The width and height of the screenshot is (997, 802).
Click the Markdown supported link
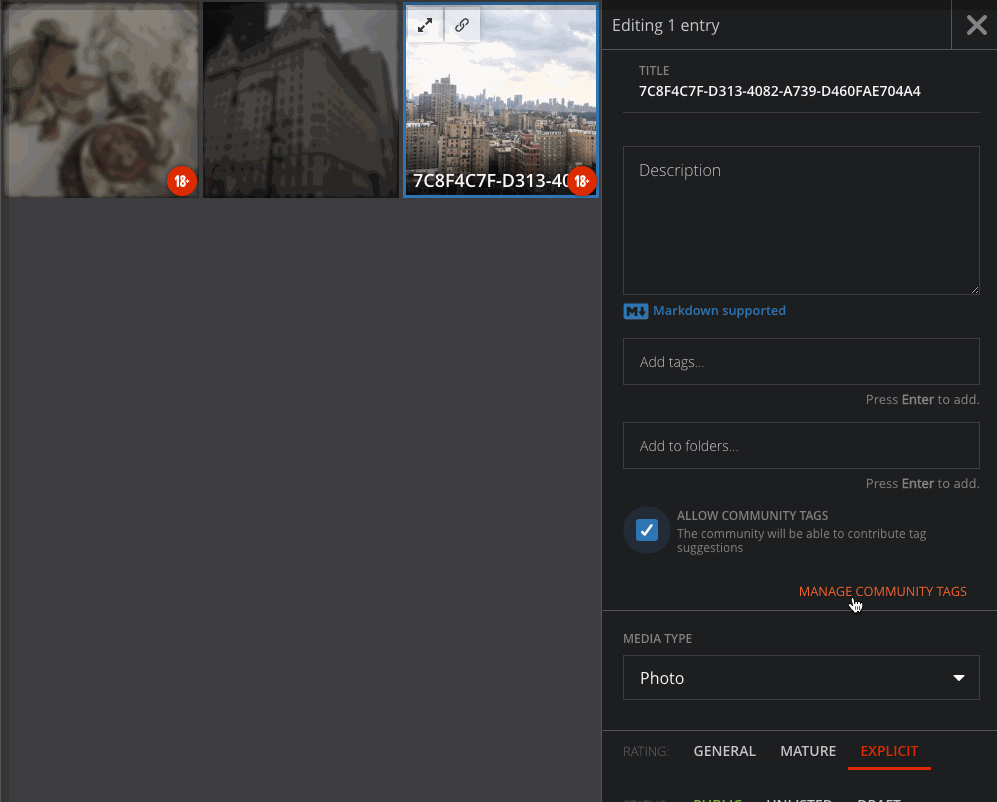point(719,310)
